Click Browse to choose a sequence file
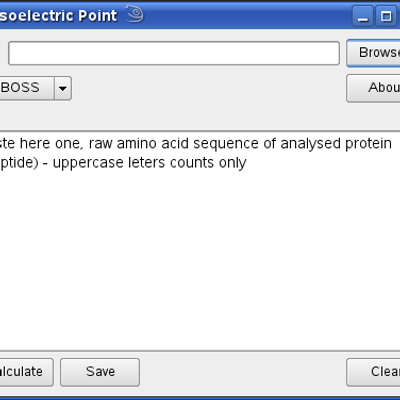The image size is (400, 400). (x=373, y=53)
